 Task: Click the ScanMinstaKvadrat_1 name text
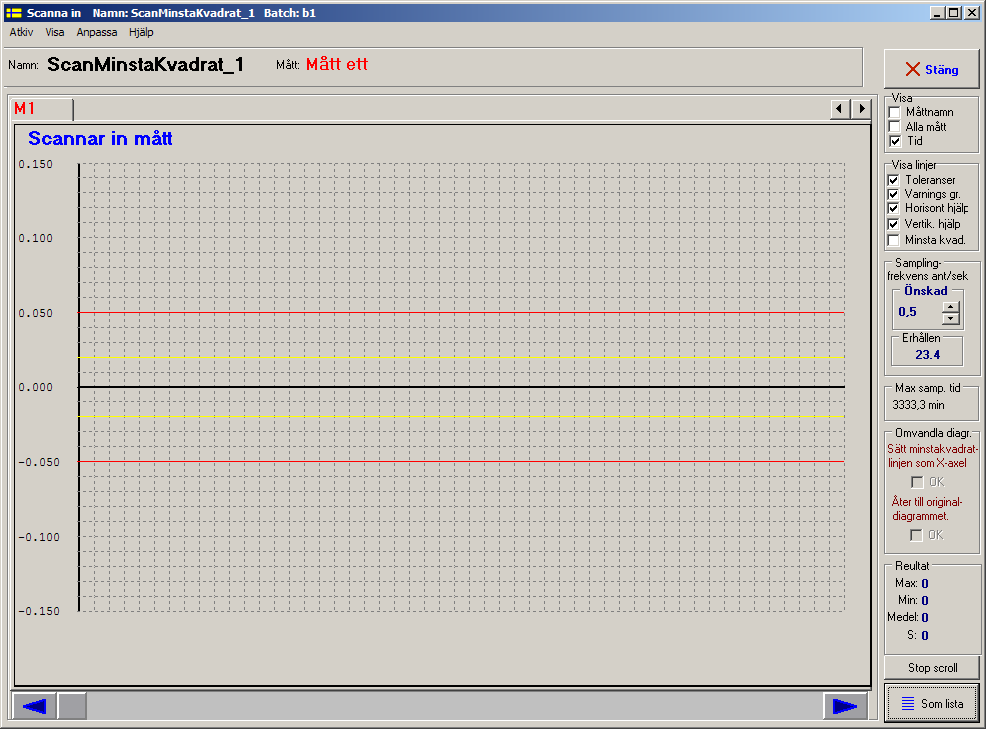click(145, 64)
